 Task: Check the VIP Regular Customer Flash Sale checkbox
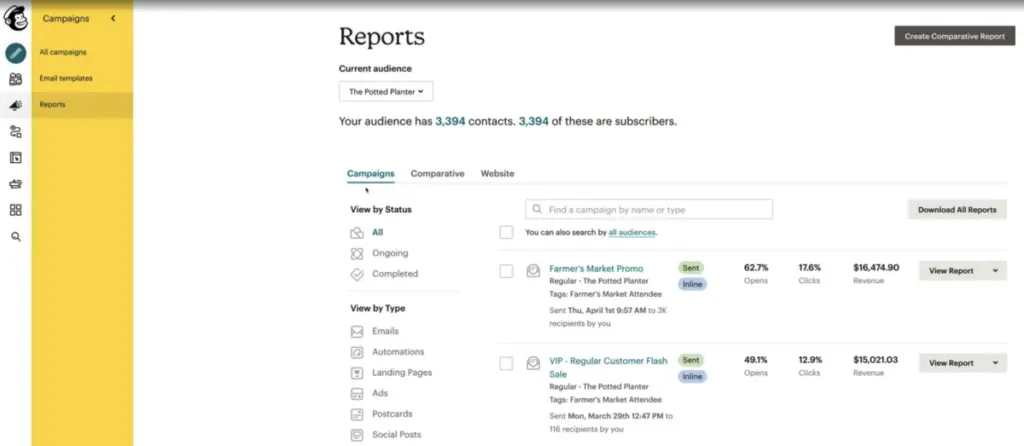tap(506, 363)
